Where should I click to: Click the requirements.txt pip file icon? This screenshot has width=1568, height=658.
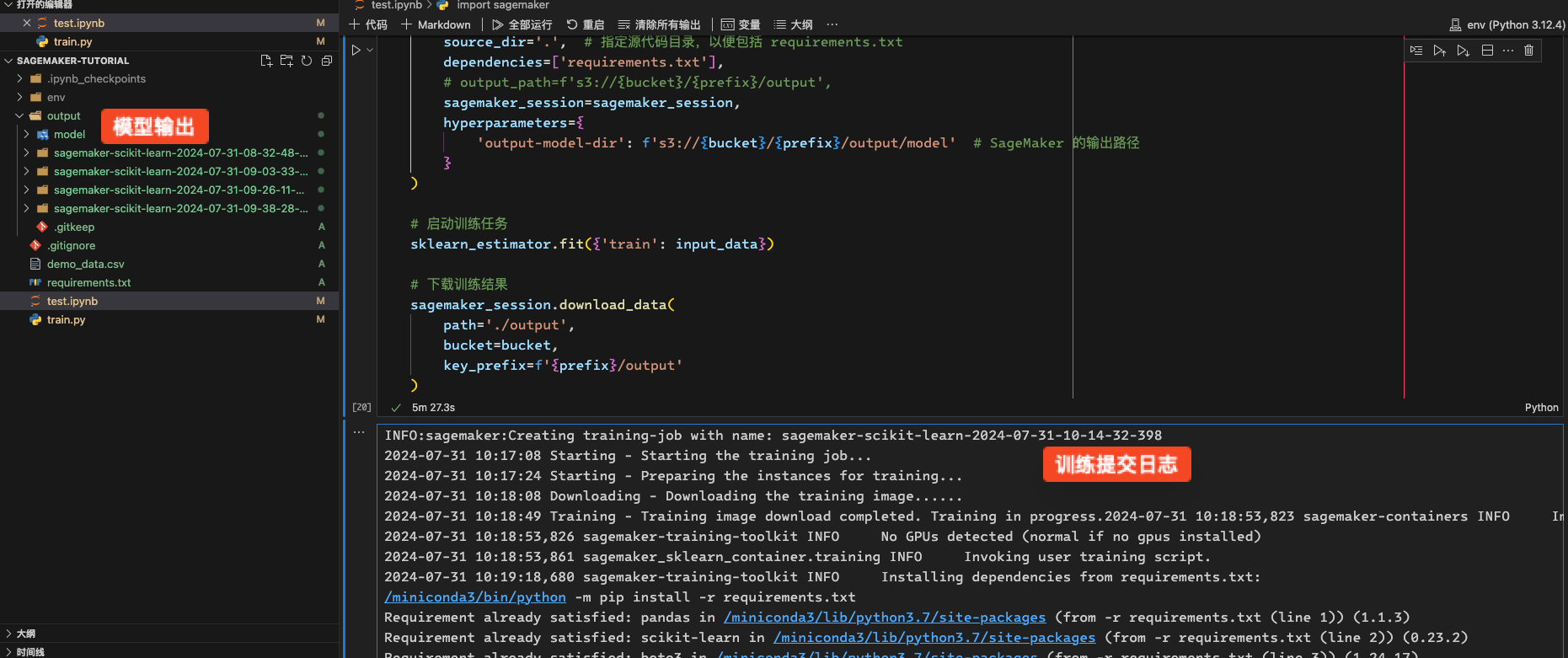point(35,282)
